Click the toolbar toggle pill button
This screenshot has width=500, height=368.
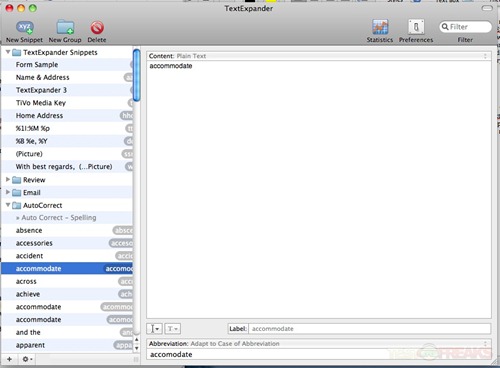click(487, 8)
